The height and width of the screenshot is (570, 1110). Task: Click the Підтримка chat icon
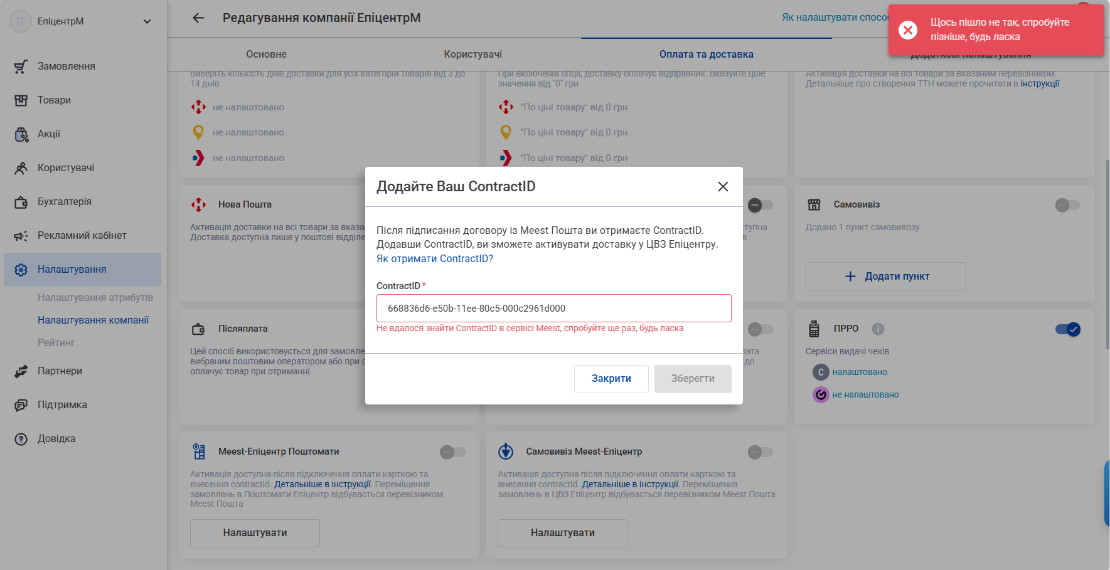(21, 405)
